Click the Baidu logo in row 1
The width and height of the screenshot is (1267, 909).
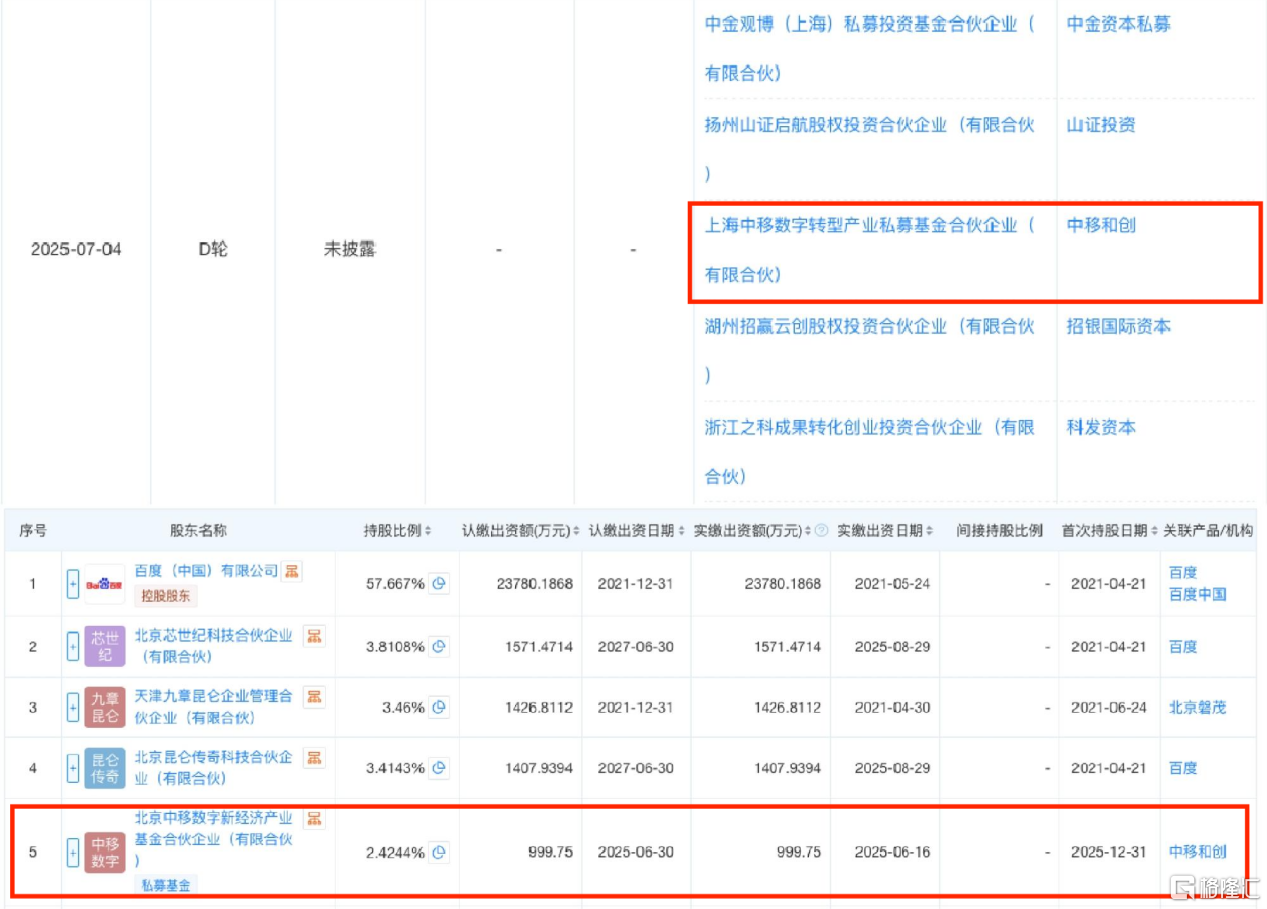(x=104, y=584)
